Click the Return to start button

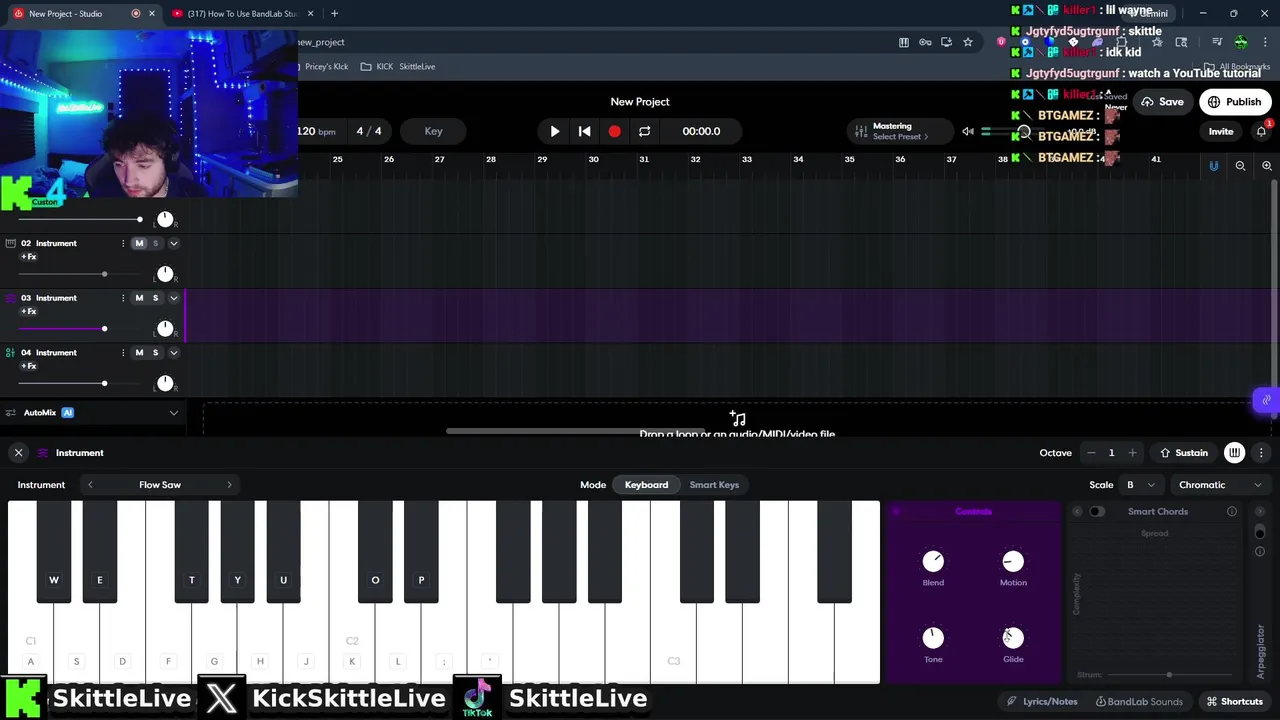tap(585, 131)
